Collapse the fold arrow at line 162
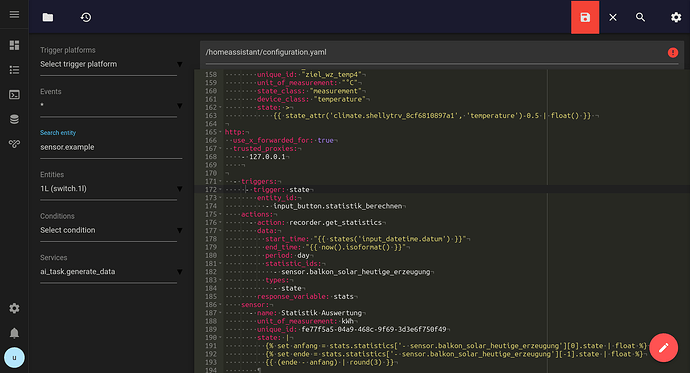The image size is (690, 373). point(220,107)
